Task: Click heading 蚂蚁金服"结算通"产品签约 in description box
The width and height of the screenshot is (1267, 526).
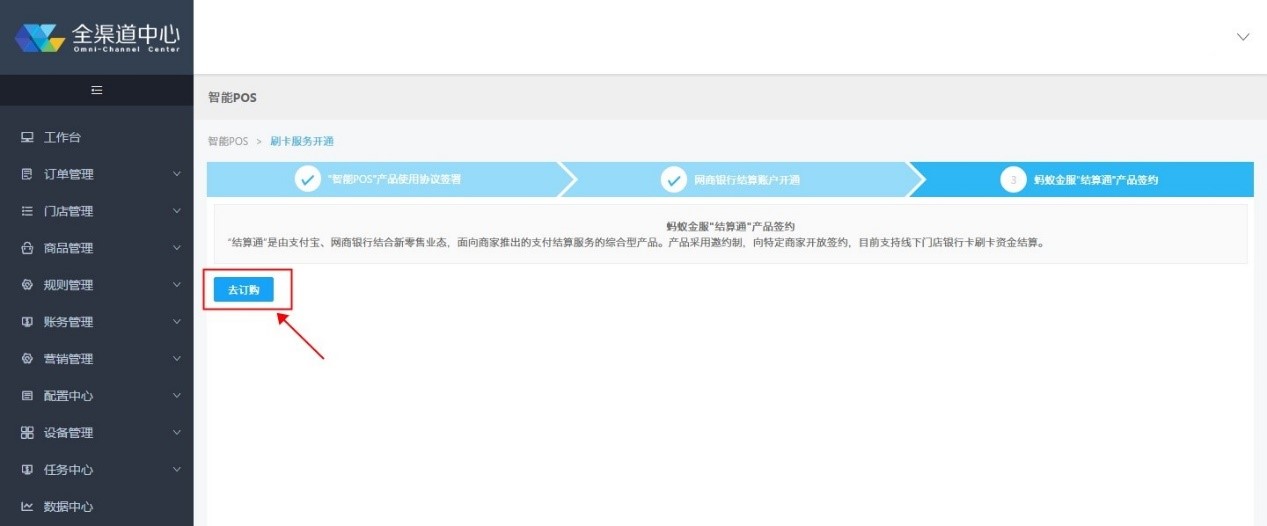Action: click(730, 227)
